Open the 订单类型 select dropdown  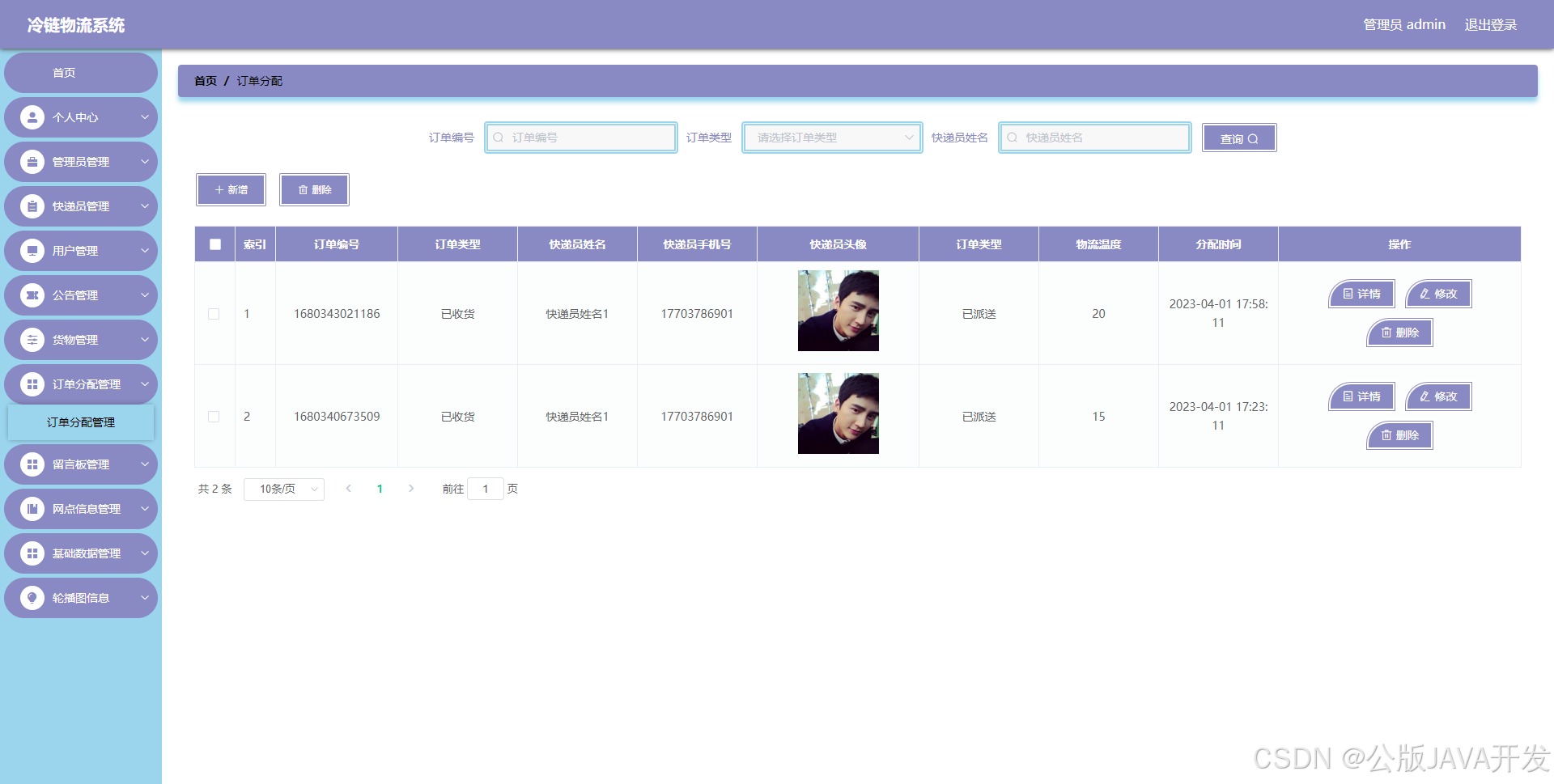point(832,138)
